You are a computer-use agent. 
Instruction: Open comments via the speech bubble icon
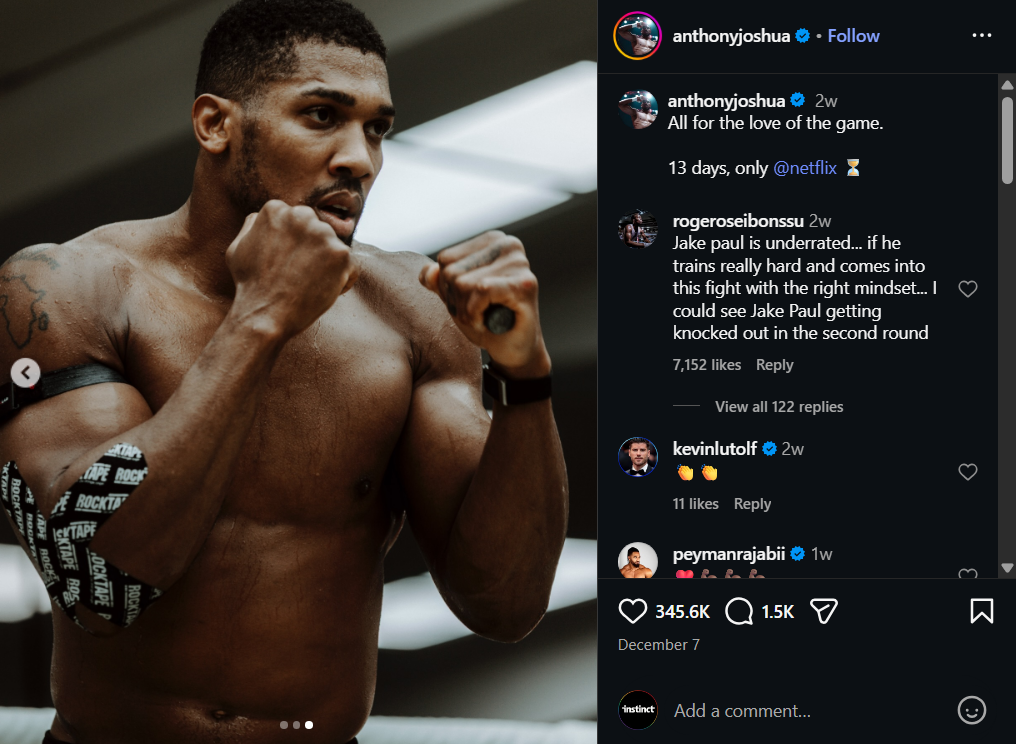pos(739,611)
